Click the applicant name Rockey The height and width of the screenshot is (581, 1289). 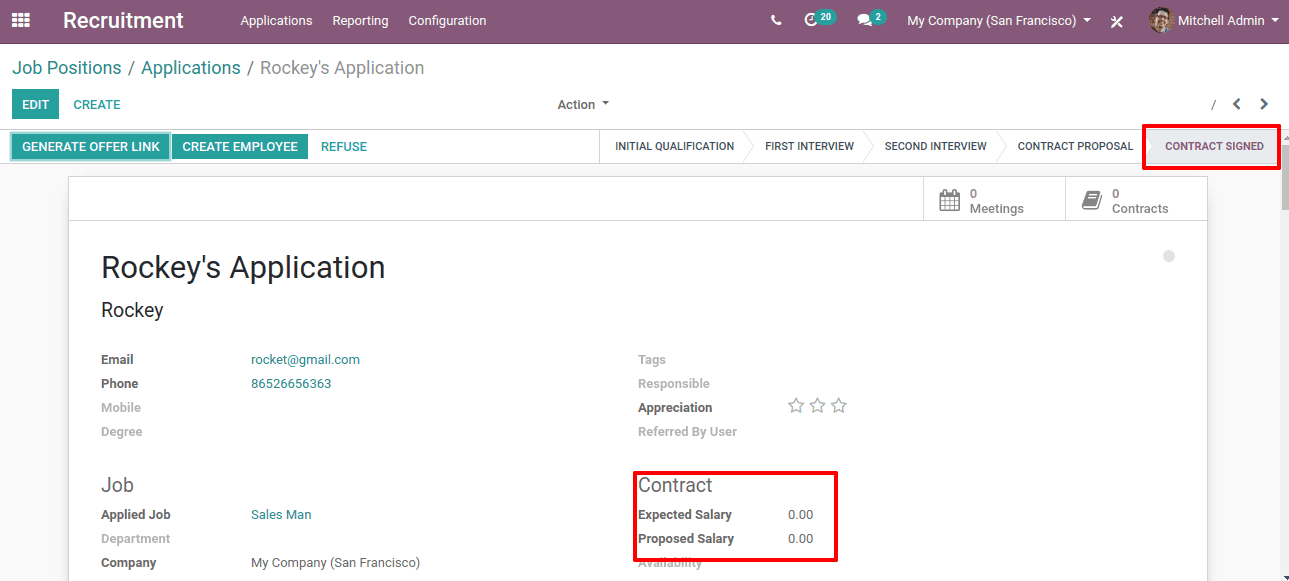[x=132, y=310]
